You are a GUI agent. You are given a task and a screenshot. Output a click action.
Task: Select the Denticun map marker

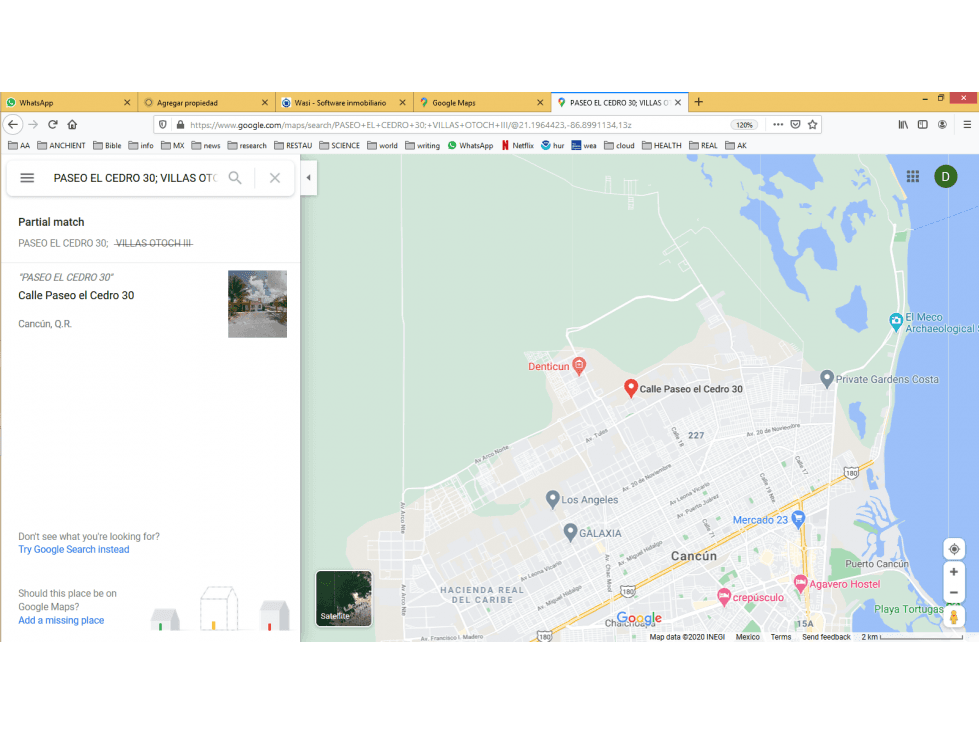click(579, 366)
